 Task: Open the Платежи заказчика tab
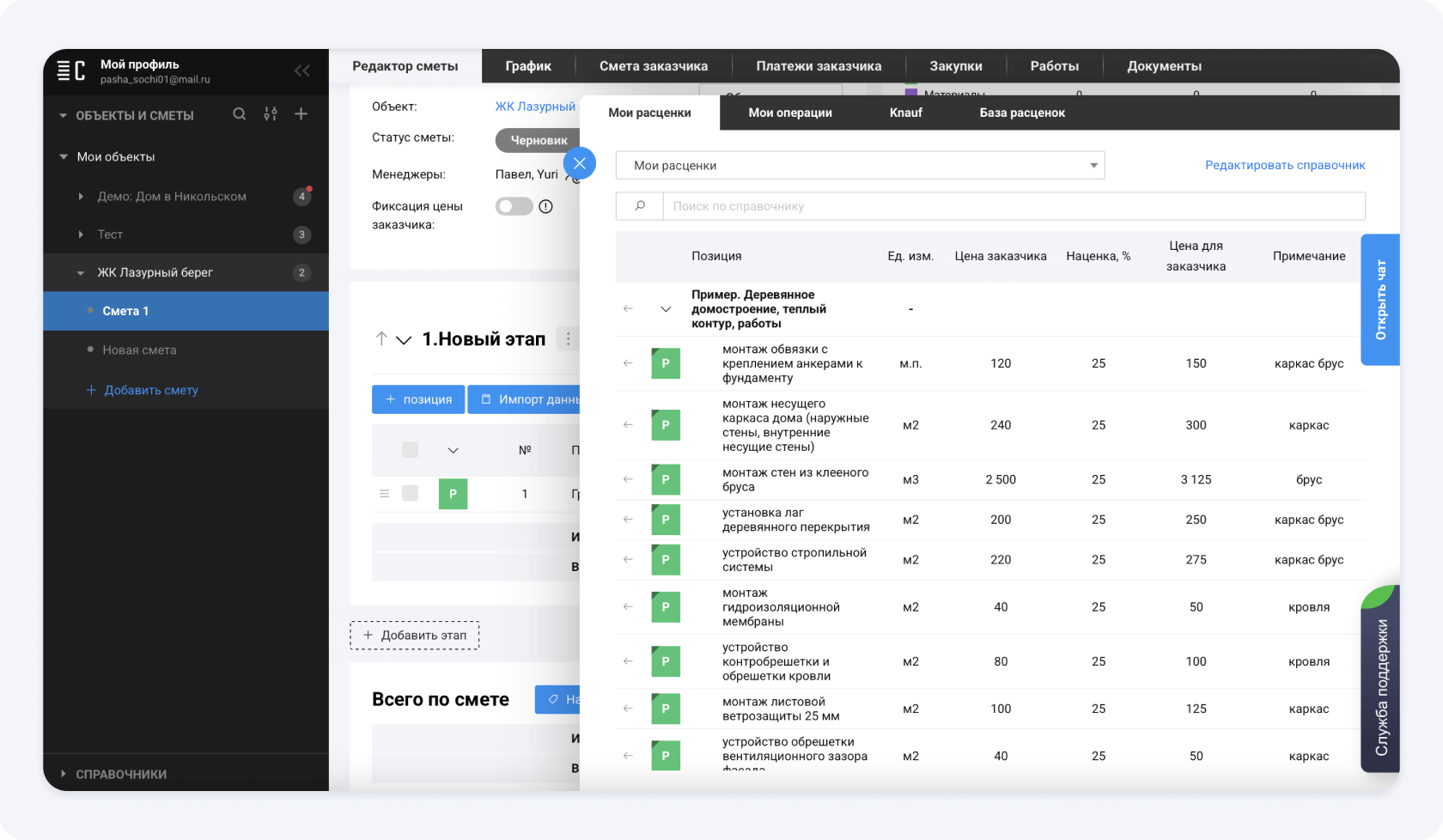tap(819, 66)
